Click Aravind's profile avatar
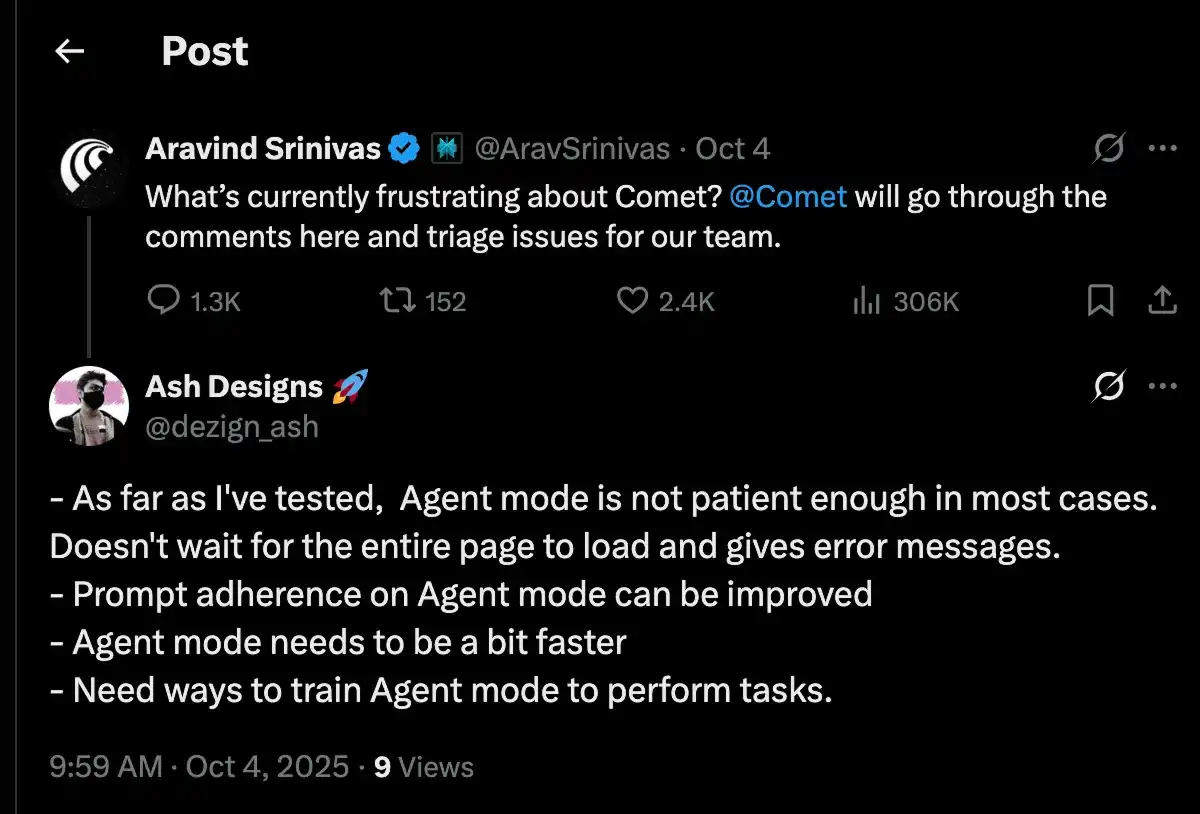 [89, 167]
